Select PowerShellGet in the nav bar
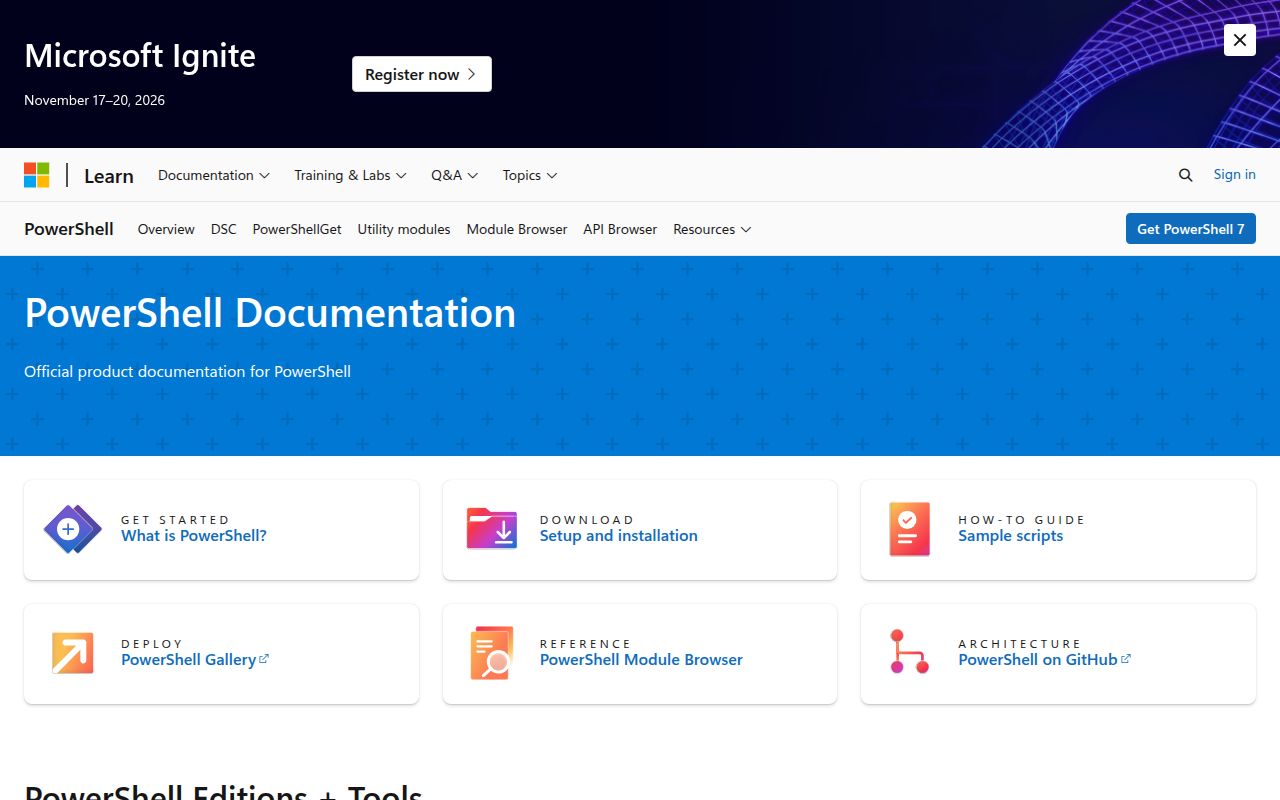The height and width of the screenshot is (800, 1280). pyautogui.click(x=297, y=229)
